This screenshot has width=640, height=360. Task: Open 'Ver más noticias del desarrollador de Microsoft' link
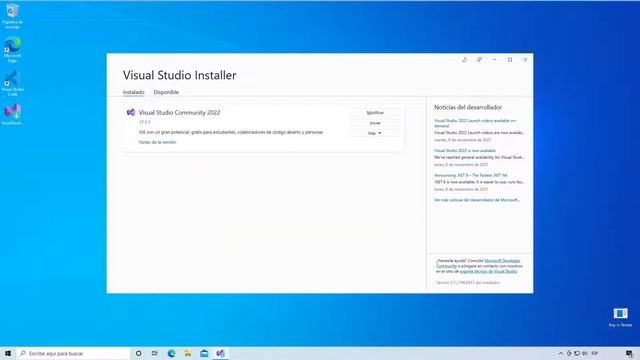477,200
